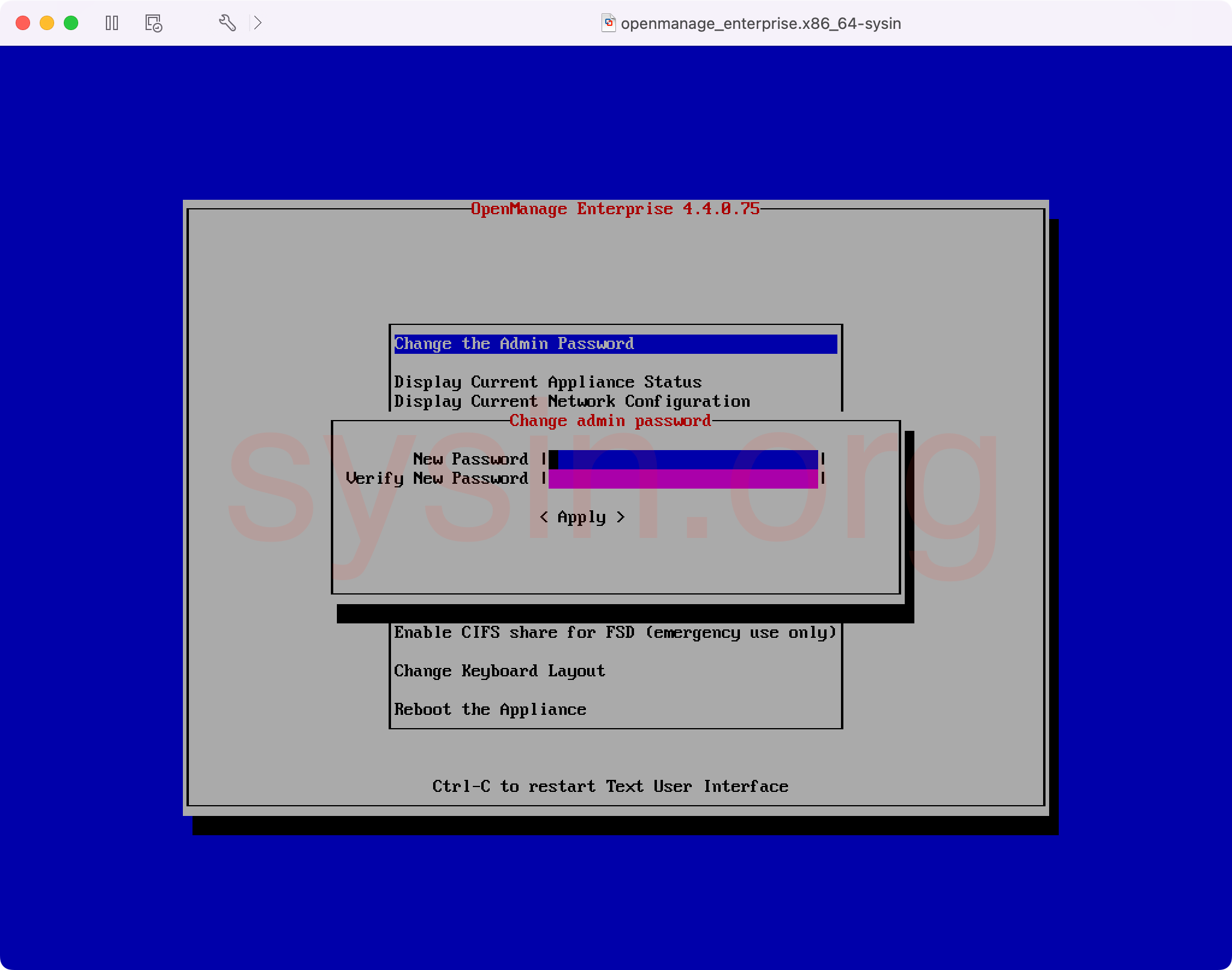Image resolution: width=1232 pixels, height=970 pixels.
Task: Close the VM window
Action: click(x=23, y=23)
